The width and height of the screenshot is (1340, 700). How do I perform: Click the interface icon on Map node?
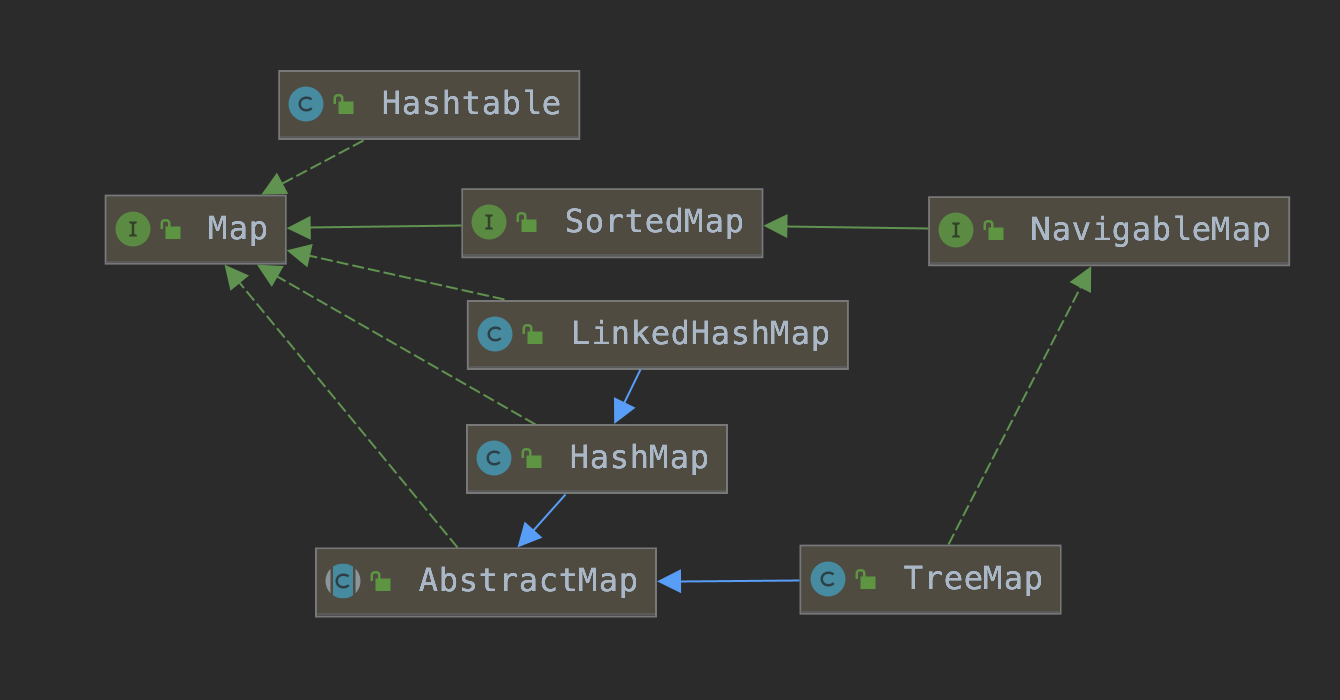133,229
